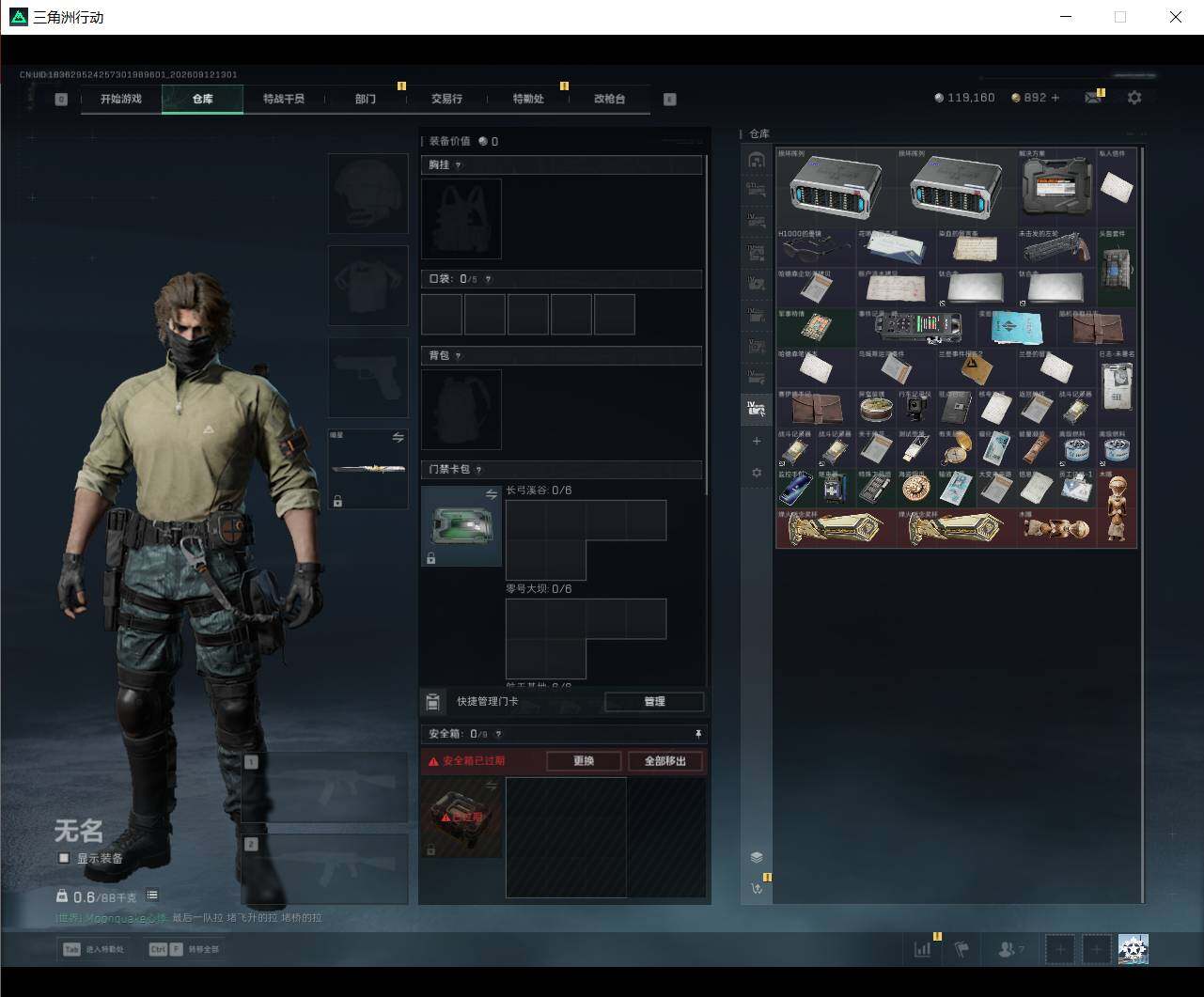This screenshot has height=997, width=1204.
Task: Open the 特勤处 tab
Action: tap(528, 99)
